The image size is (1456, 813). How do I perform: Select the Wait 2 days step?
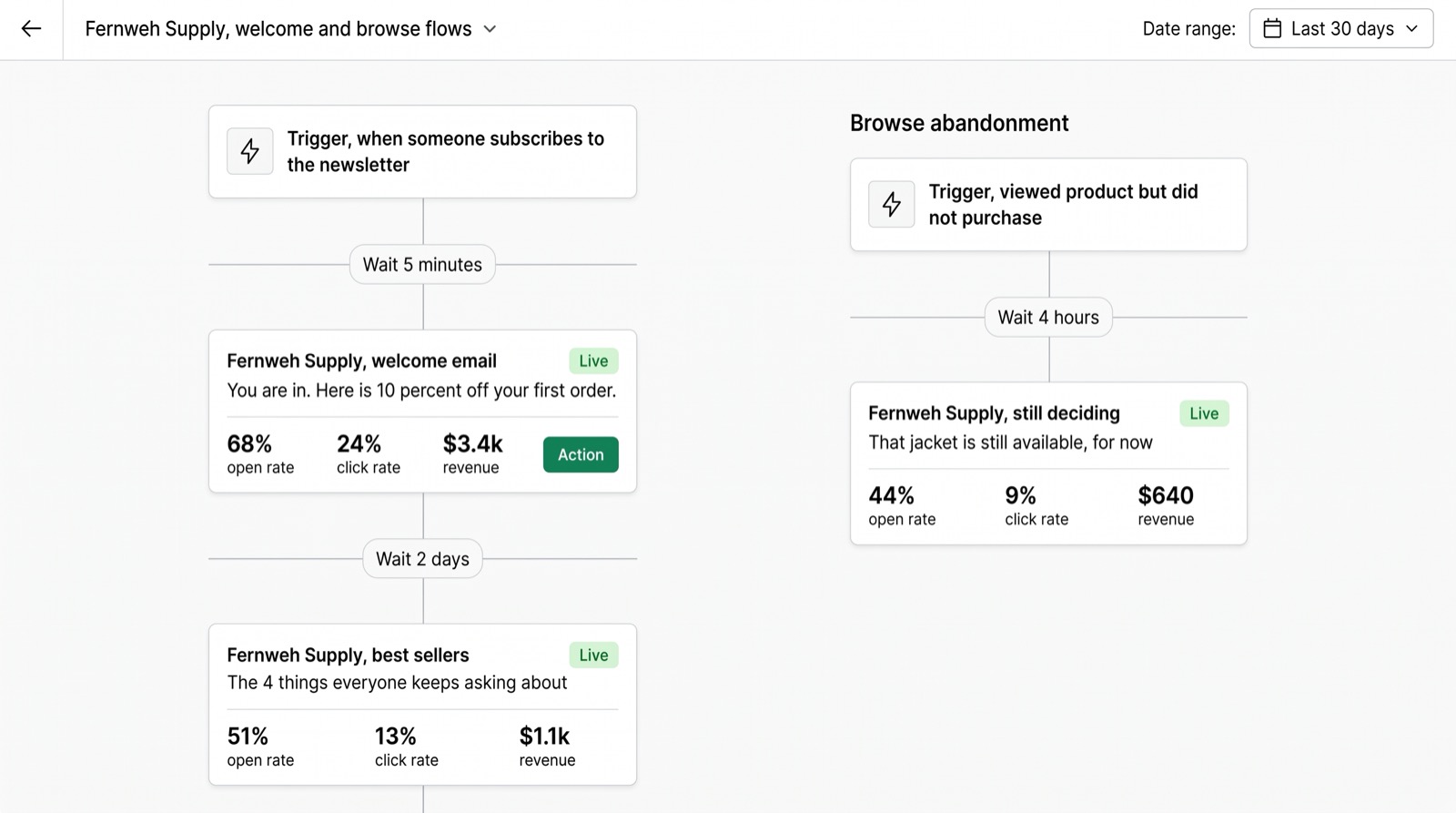422,559
